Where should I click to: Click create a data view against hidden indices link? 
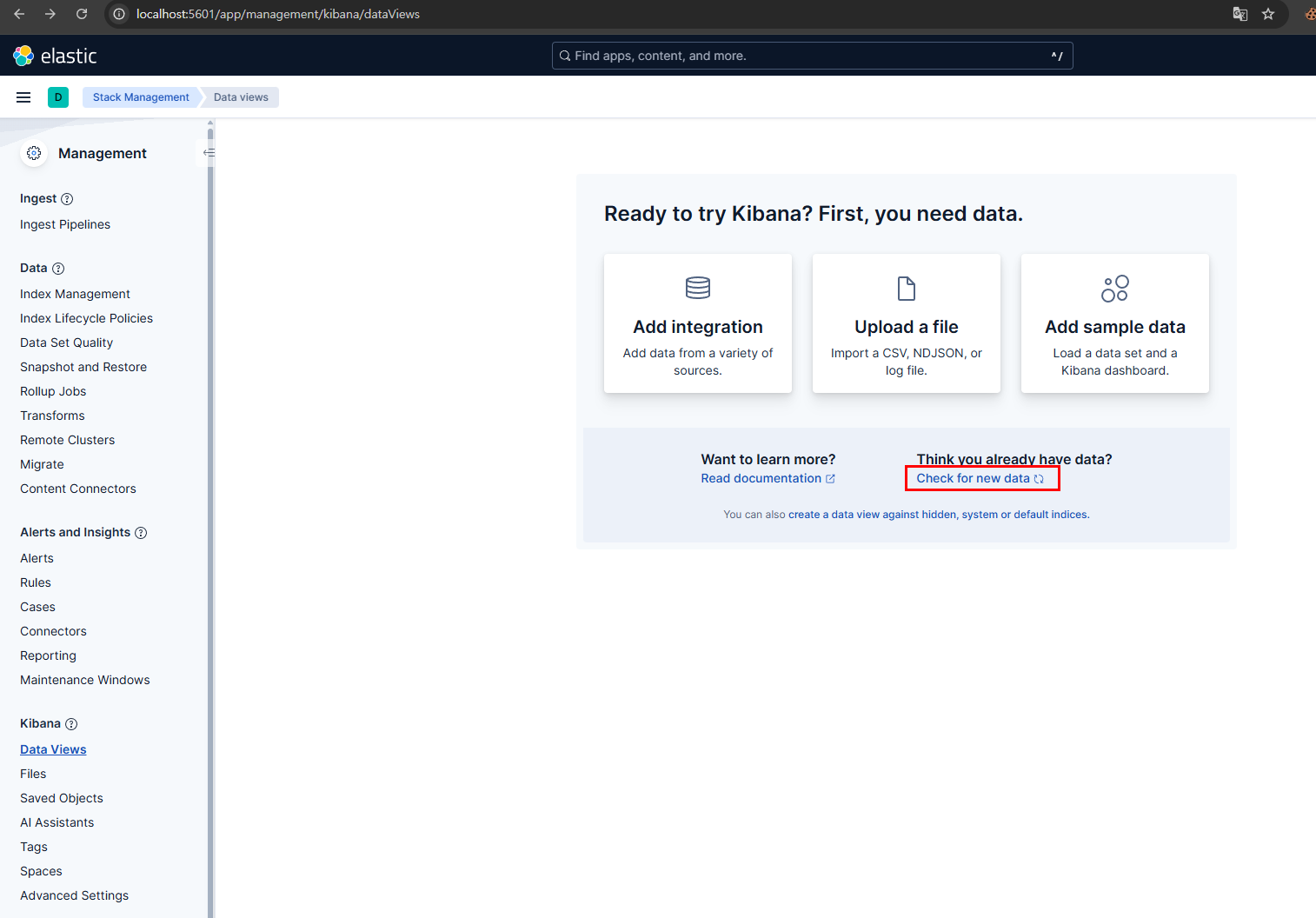click(x=939, y=515)
